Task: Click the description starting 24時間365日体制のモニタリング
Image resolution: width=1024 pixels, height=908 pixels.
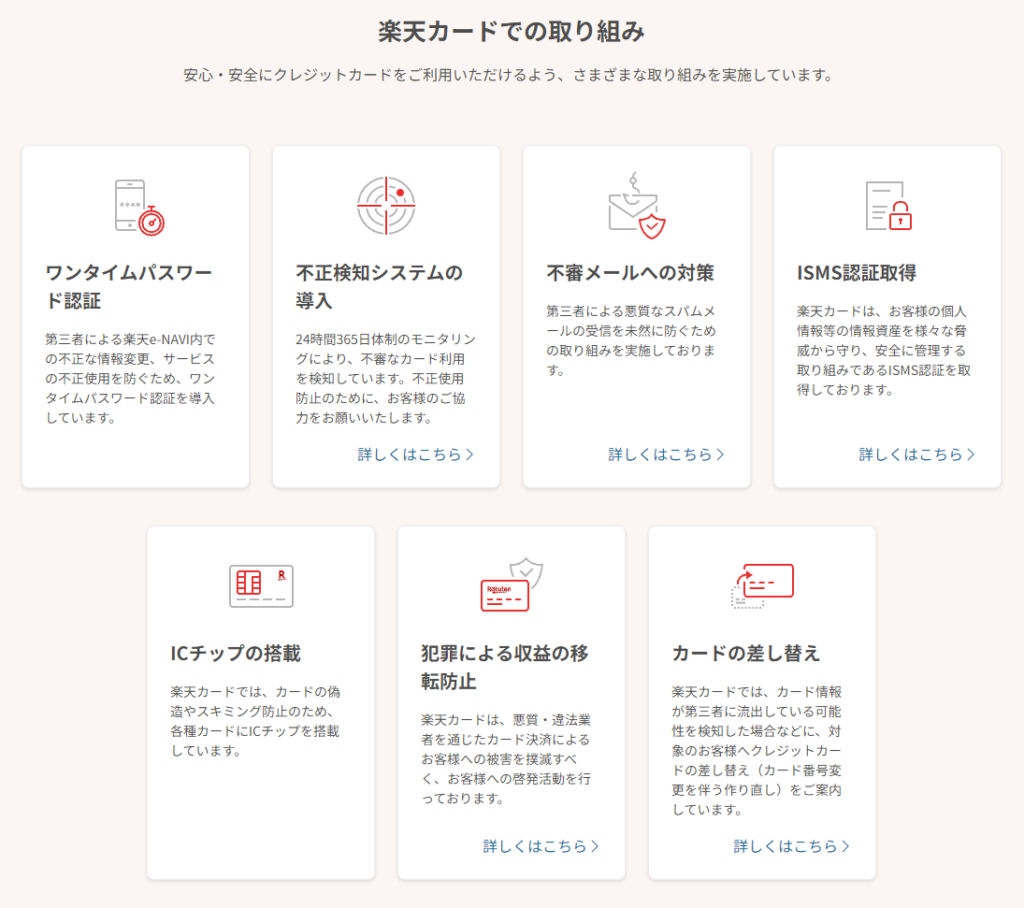Action: coord(385,378)
